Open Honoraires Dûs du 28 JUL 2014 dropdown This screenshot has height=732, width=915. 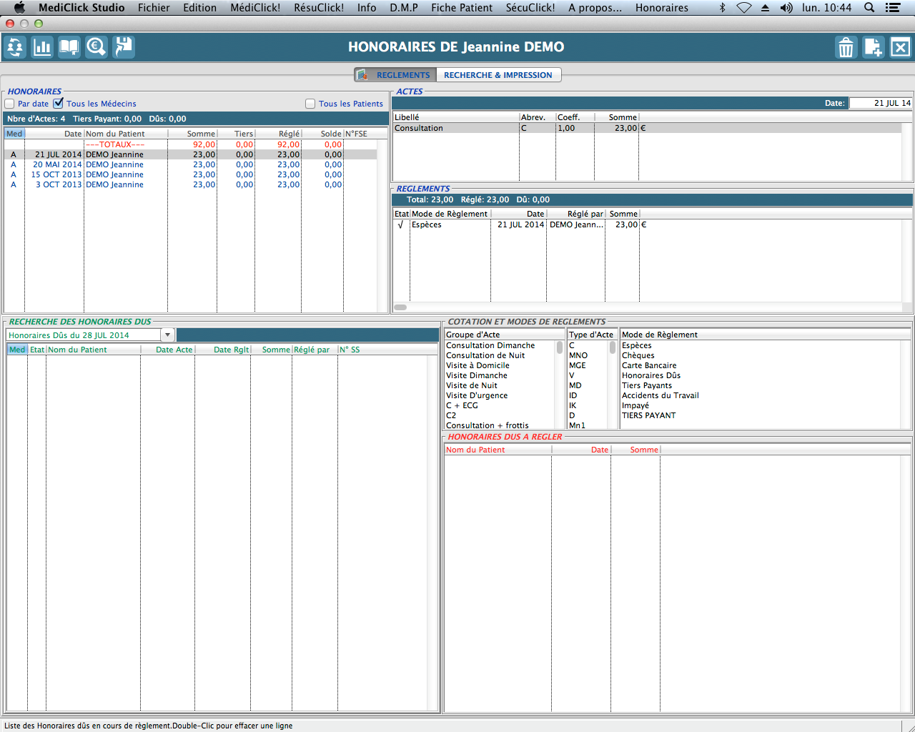[x=167, y=335]
